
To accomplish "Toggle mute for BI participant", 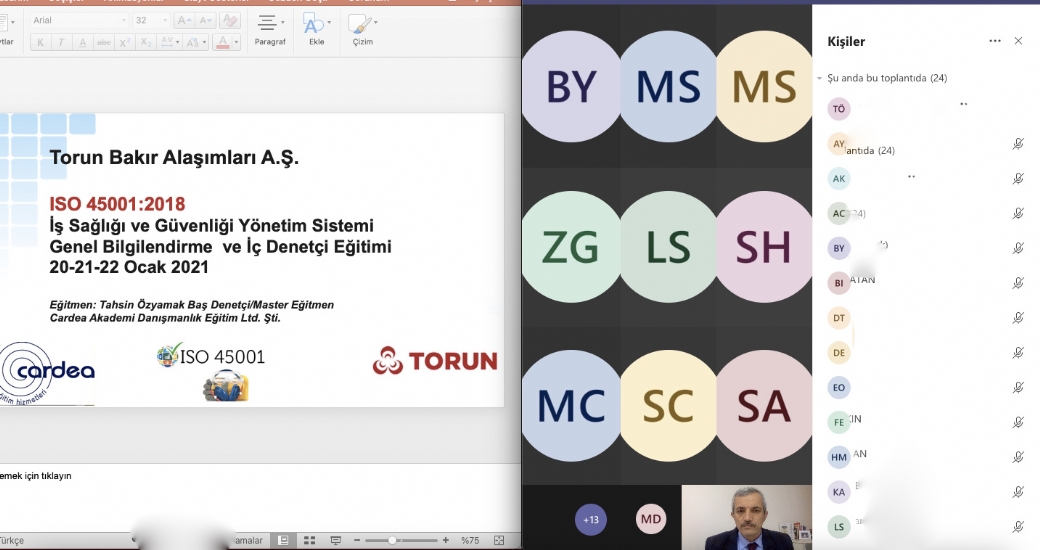I will coord(1018,283).
